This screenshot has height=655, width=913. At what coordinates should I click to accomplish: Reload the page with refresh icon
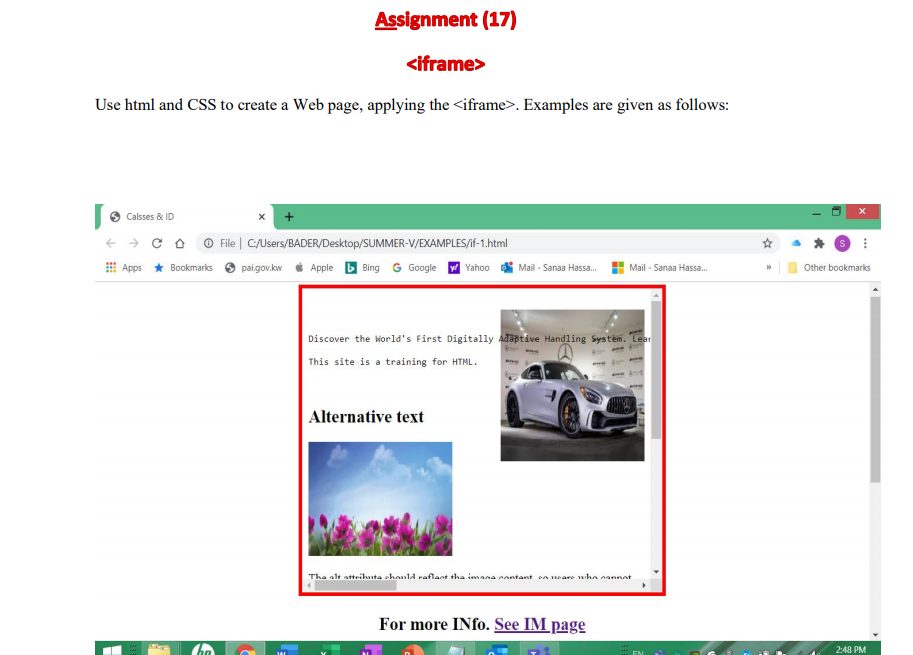tap(157, 243)
